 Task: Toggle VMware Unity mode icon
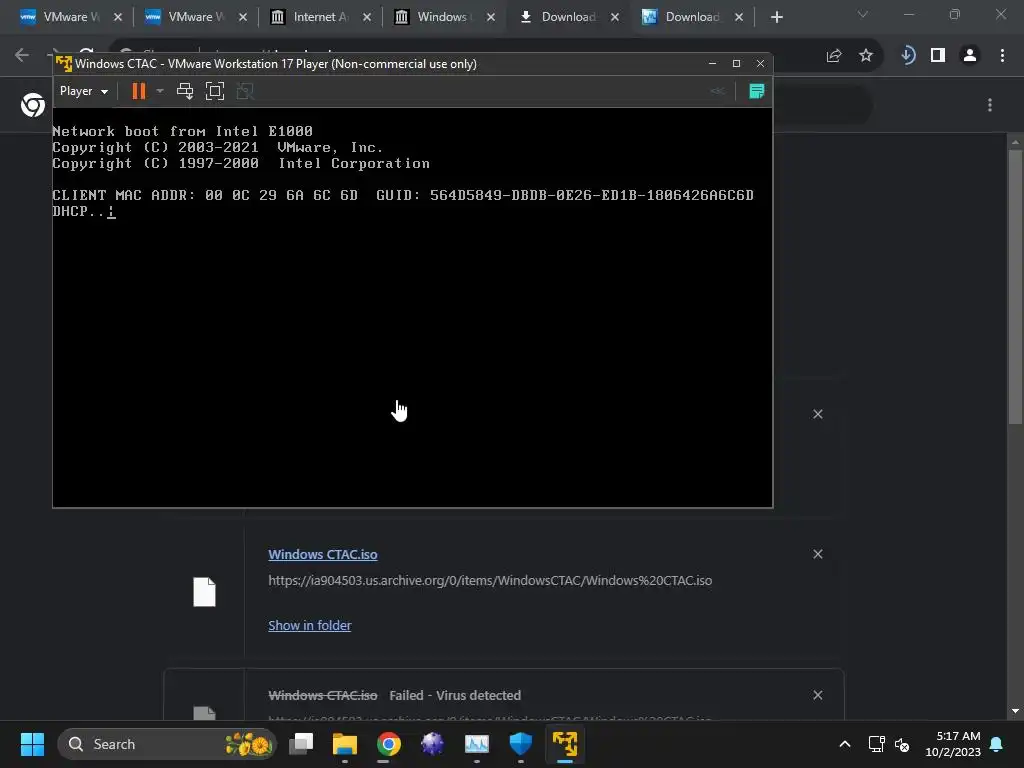click(x=245, y=91)
